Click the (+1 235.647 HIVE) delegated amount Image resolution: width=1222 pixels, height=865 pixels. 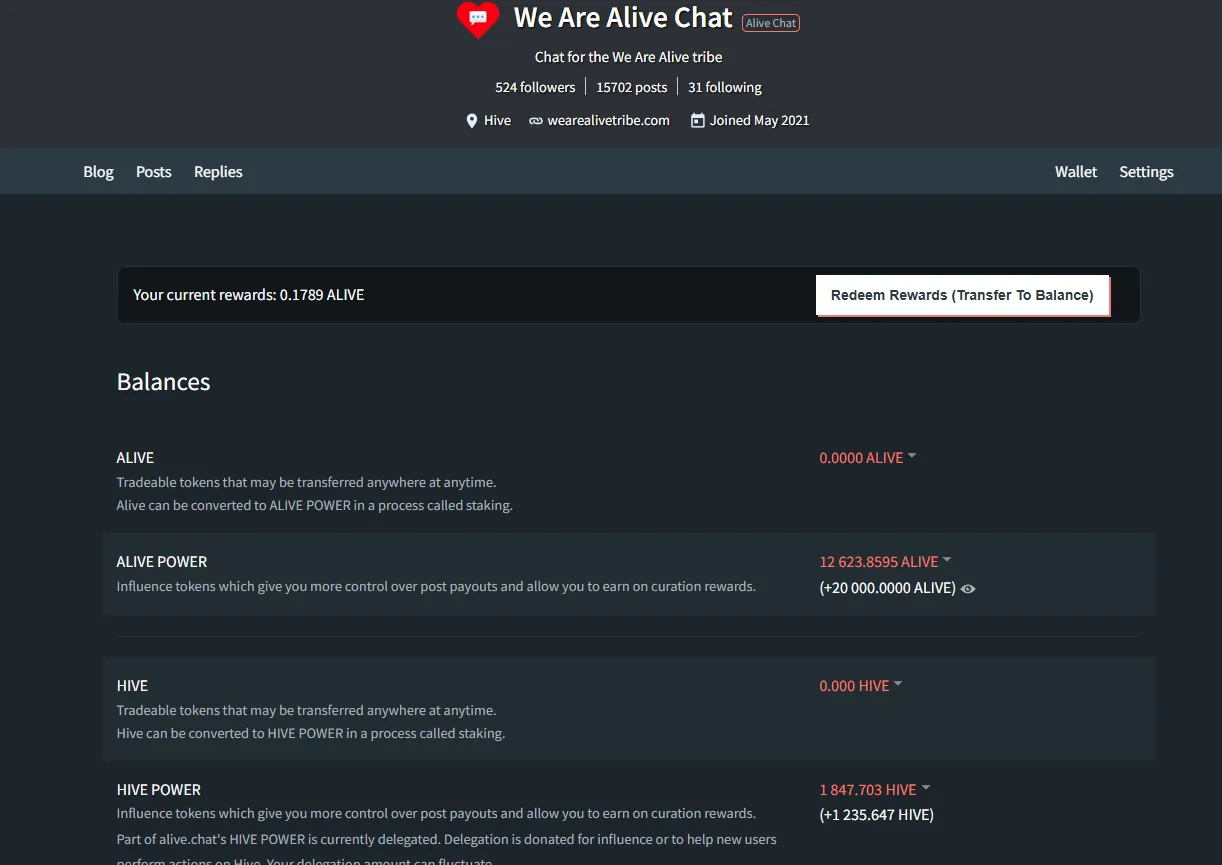point(877,815)
